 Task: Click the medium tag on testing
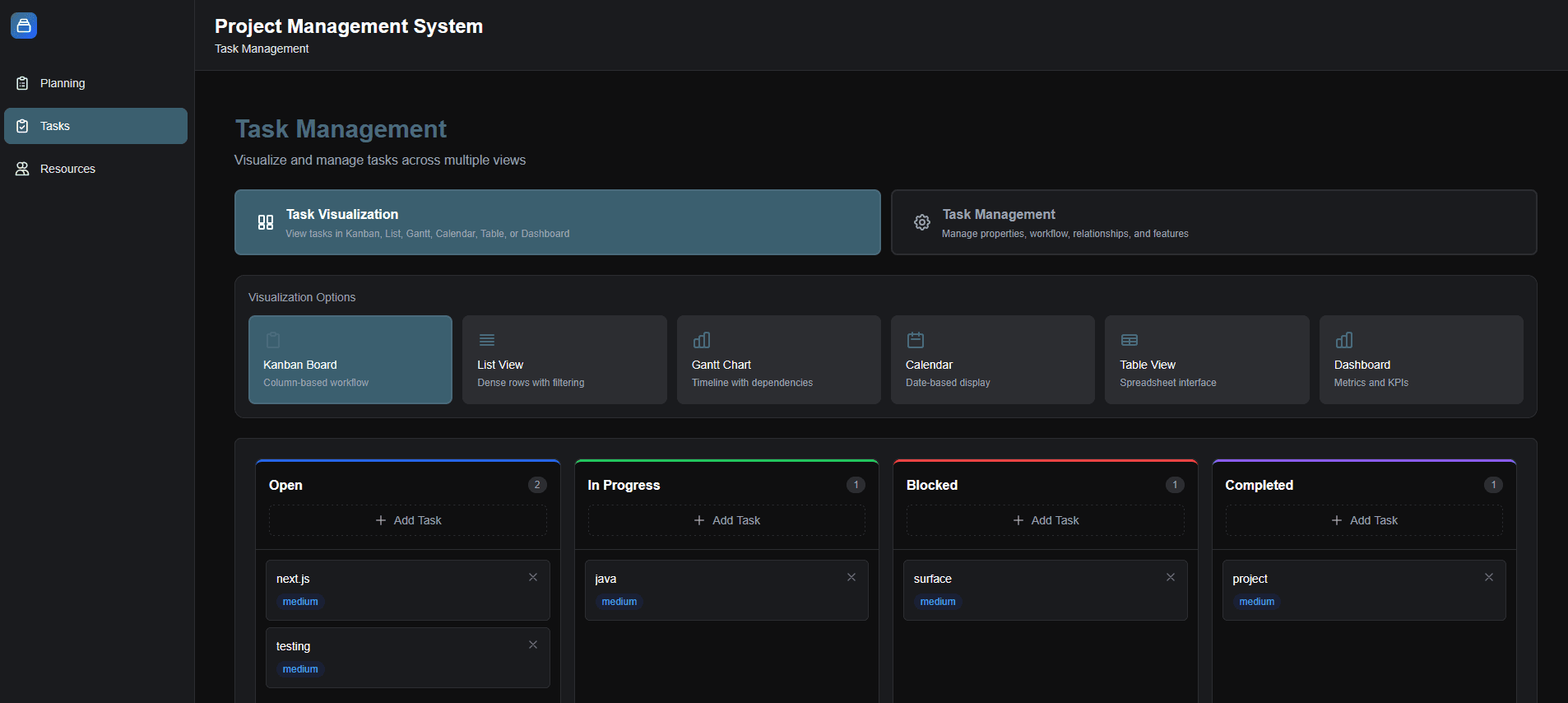tap(300, 669)
